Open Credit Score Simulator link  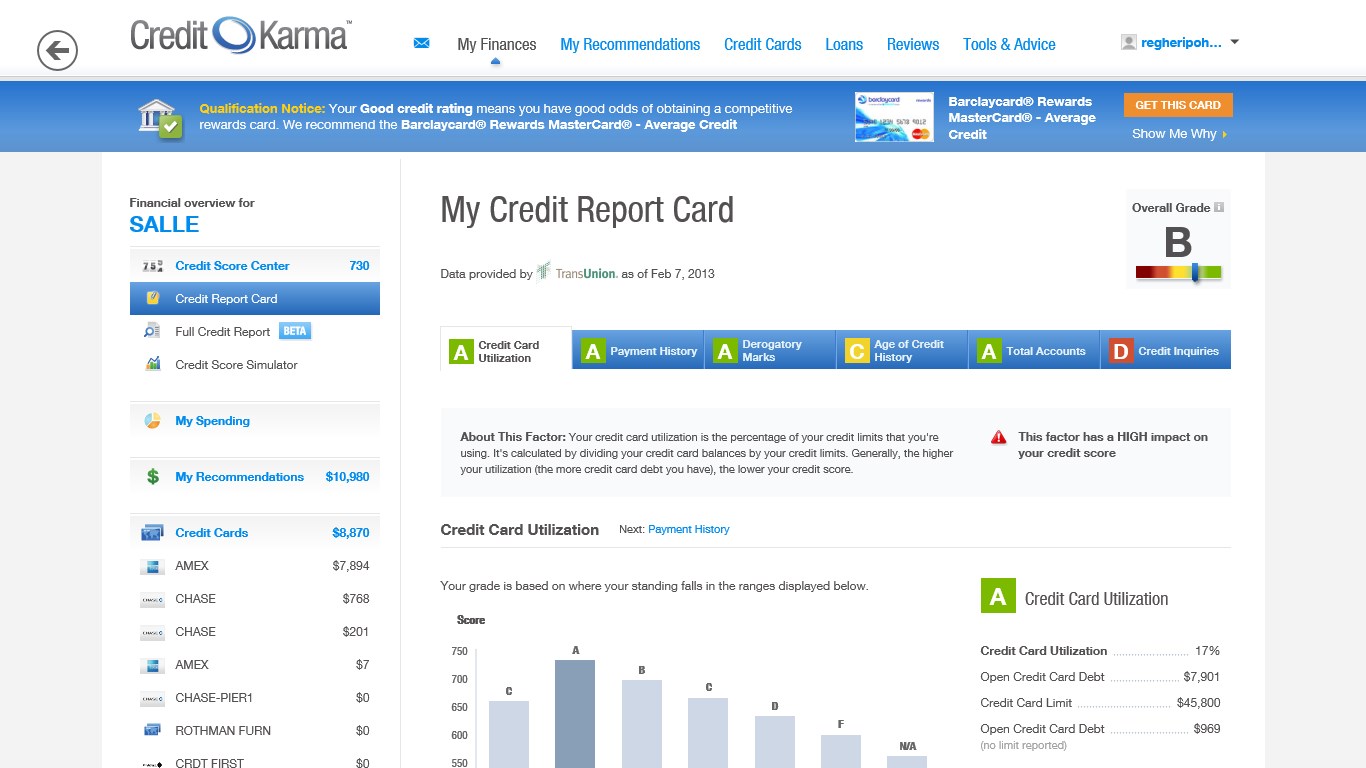(x=236, y=365)
